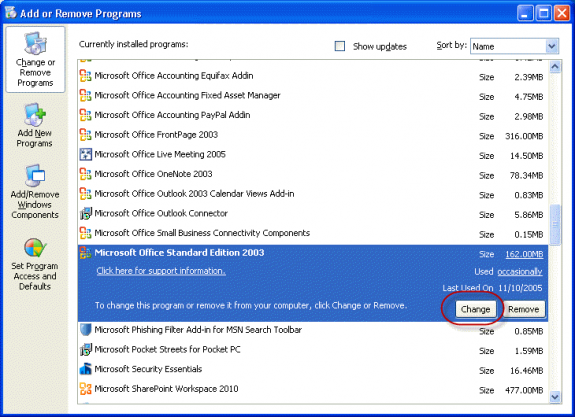
Task: Click the Change button for Office 2003
Action: (475, 309)
